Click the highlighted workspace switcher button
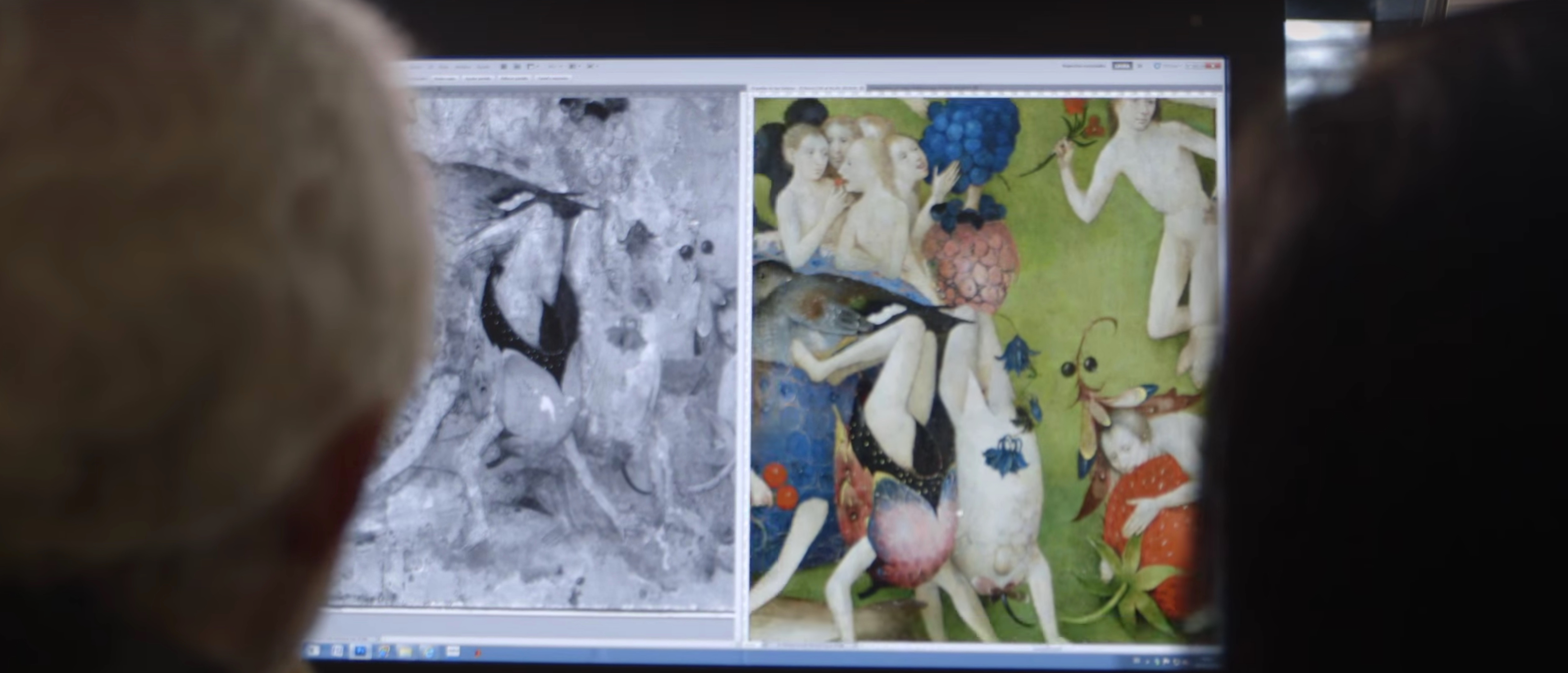Screen dimensions: 1568x673 click(x=1123, y=66)
